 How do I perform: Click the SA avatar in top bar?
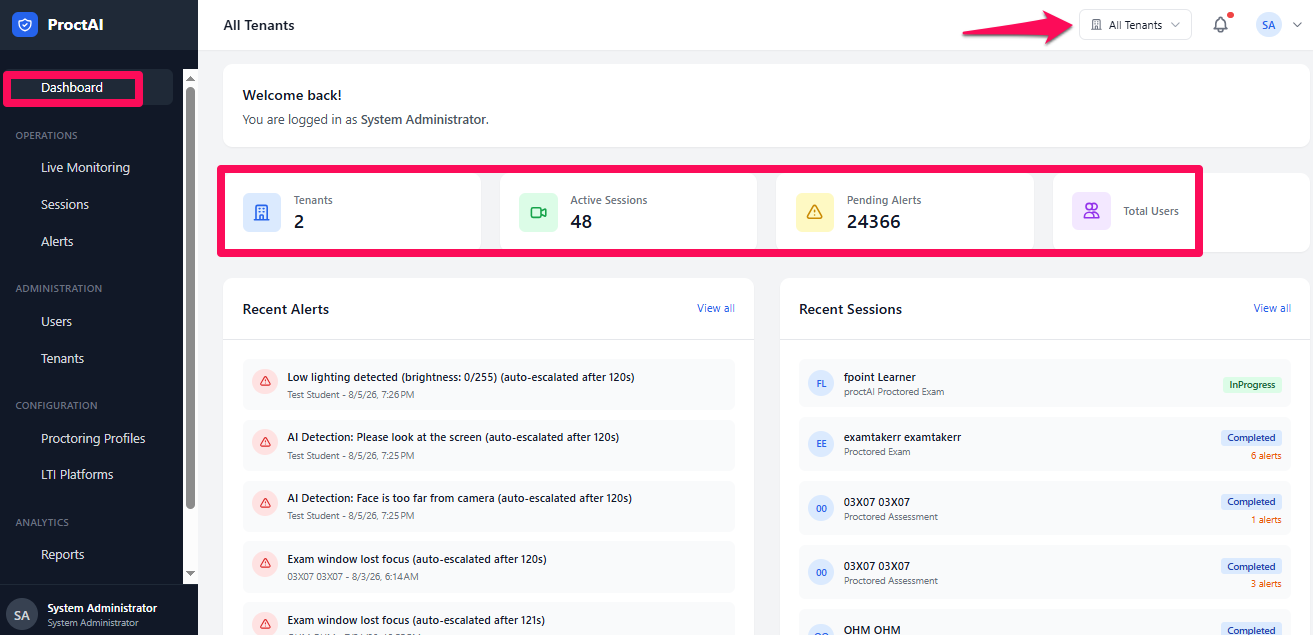click(x=1269, y=25)
